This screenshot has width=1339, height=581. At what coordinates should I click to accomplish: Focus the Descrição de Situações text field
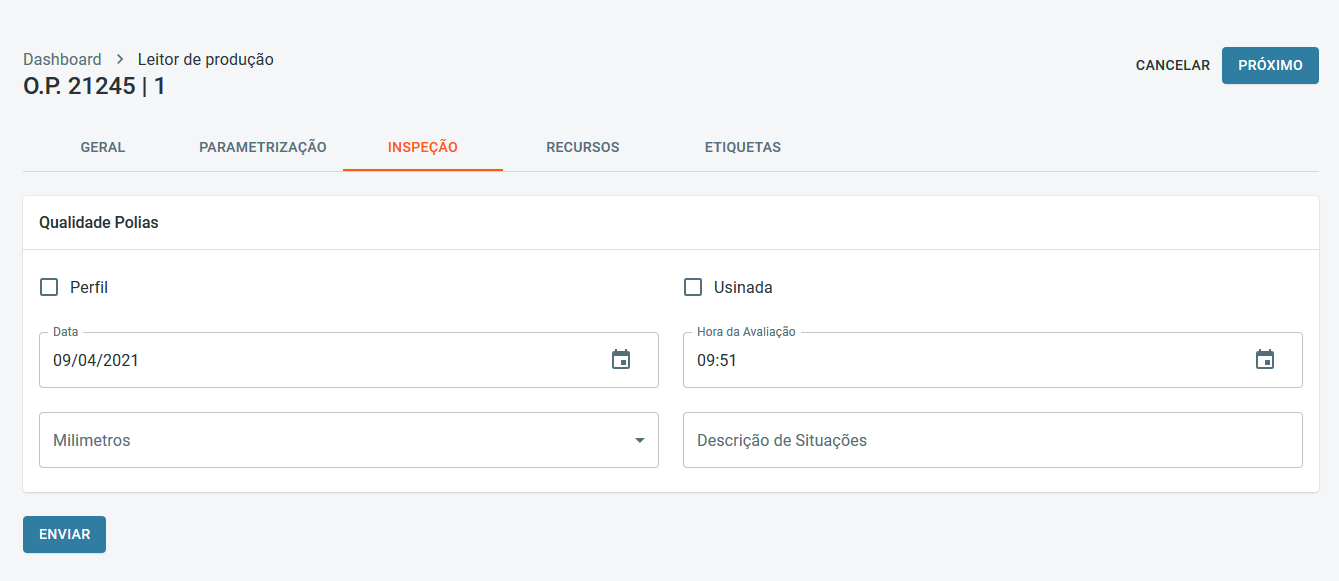[992, 440]
